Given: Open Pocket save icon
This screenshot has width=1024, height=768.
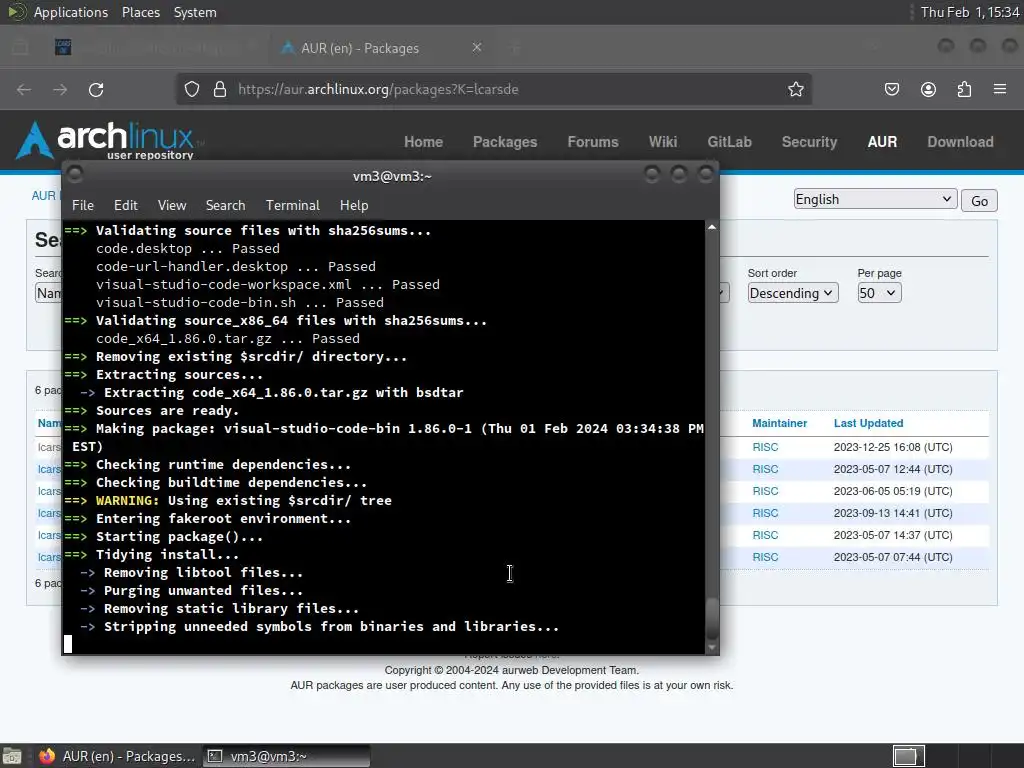Looking at the screenshot, I should click(892, 89).
